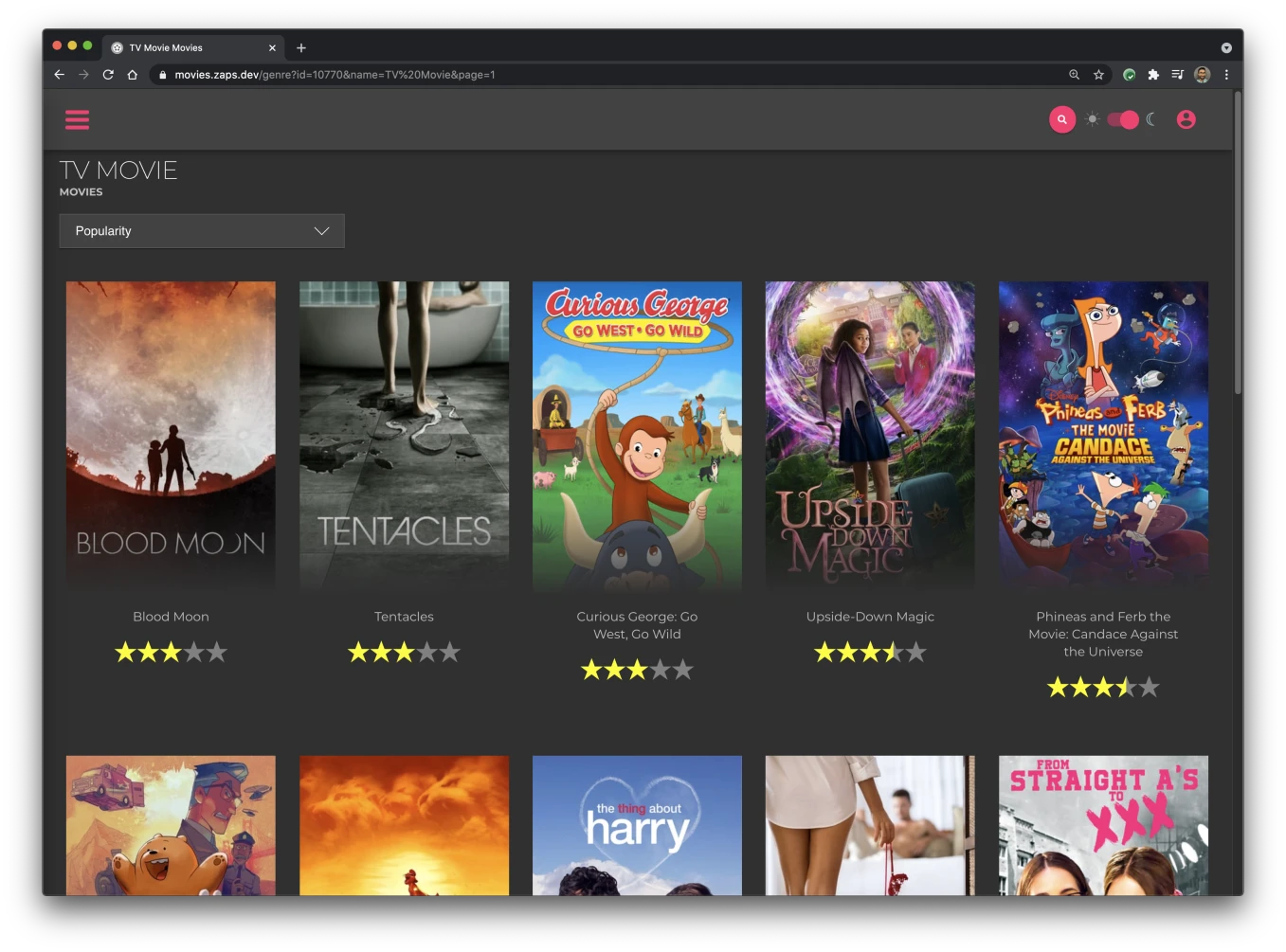Click Curious George: Go West, Go Wild title
Image resolution: width=1286 pixels, height=952 pixels.
point(637,625)
